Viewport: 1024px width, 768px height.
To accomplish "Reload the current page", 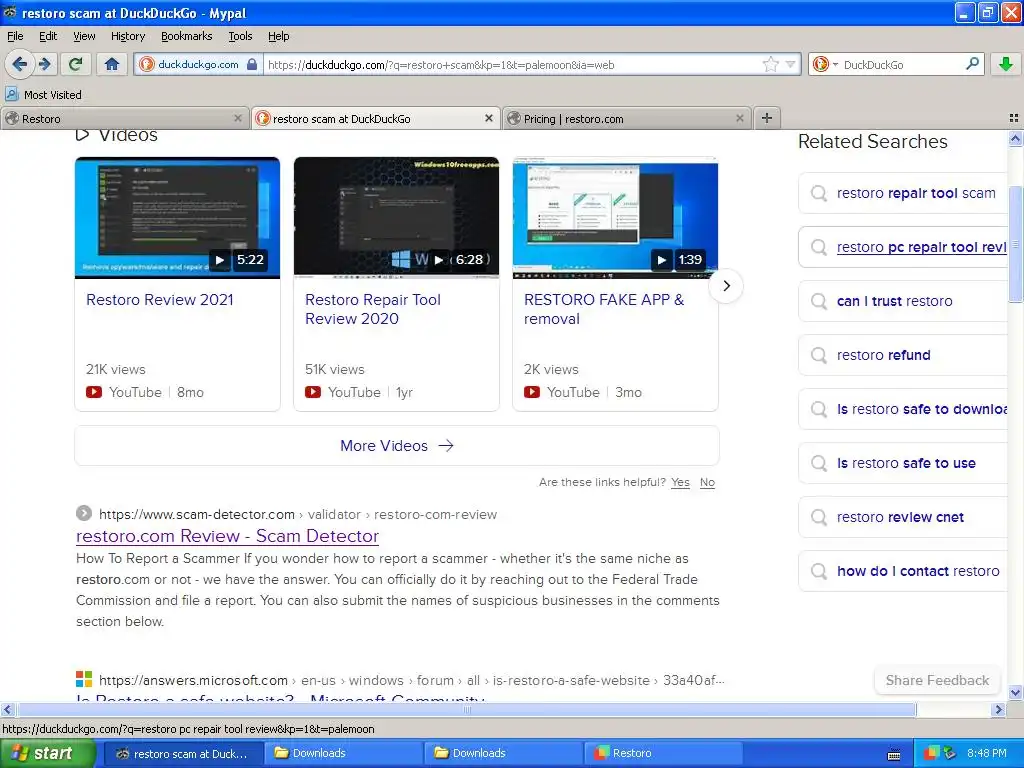I will (x=75, y=64).
